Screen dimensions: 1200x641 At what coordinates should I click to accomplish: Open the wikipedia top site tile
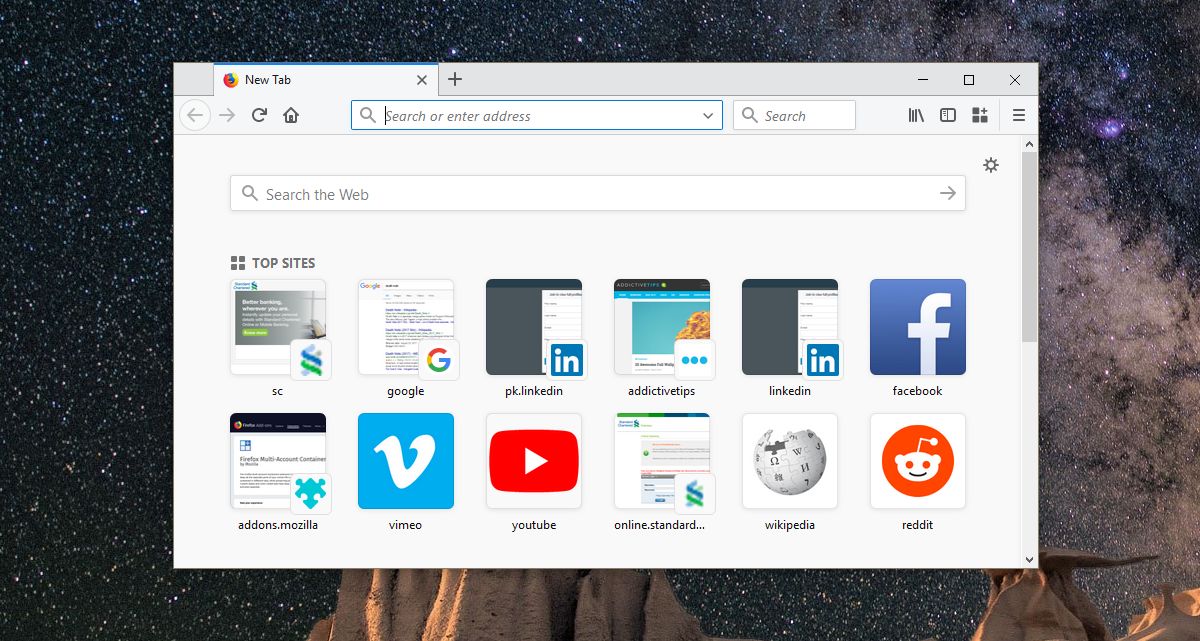tap(790, 461)
